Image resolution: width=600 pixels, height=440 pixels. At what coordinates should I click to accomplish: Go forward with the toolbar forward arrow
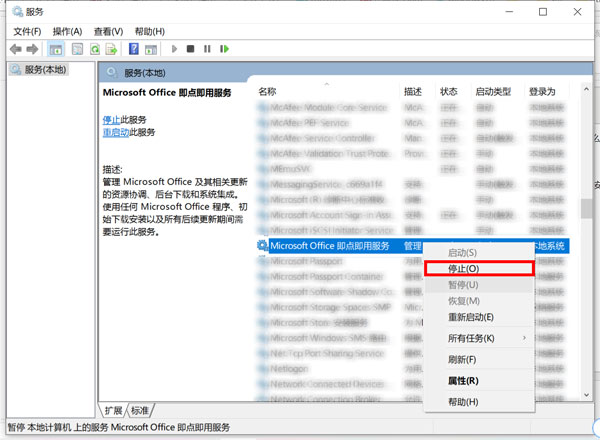tap(32, 49)
